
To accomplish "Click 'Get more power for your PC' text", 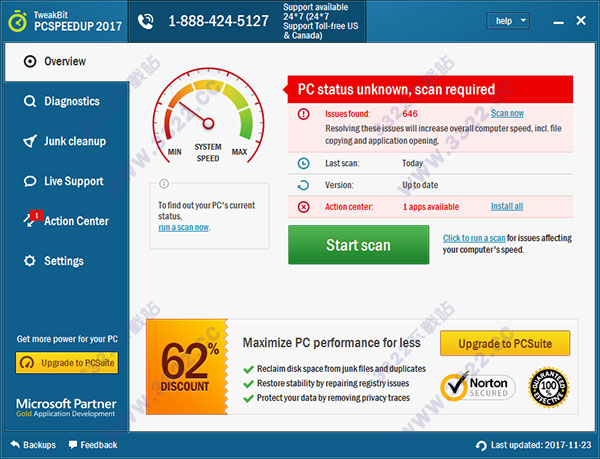I will coord(67,339).
